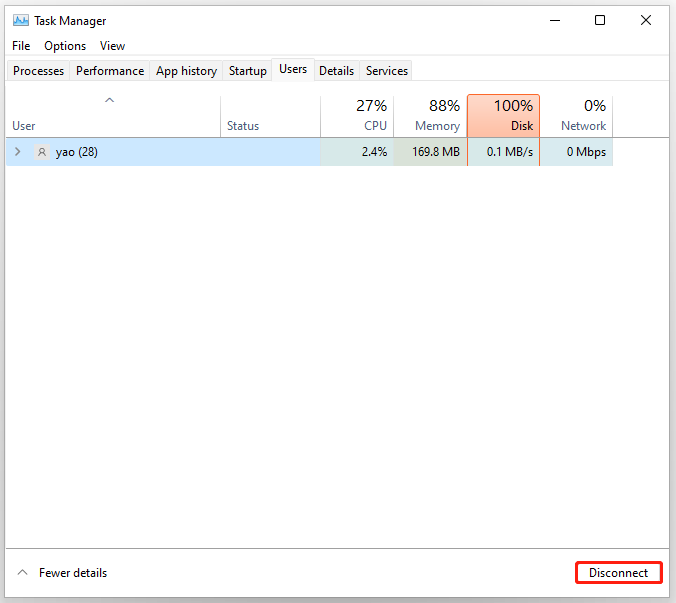The height and width of the screenshot is (603, 676).
Task: Sort by the 88% Memory column header
Action: coord(430,116)
